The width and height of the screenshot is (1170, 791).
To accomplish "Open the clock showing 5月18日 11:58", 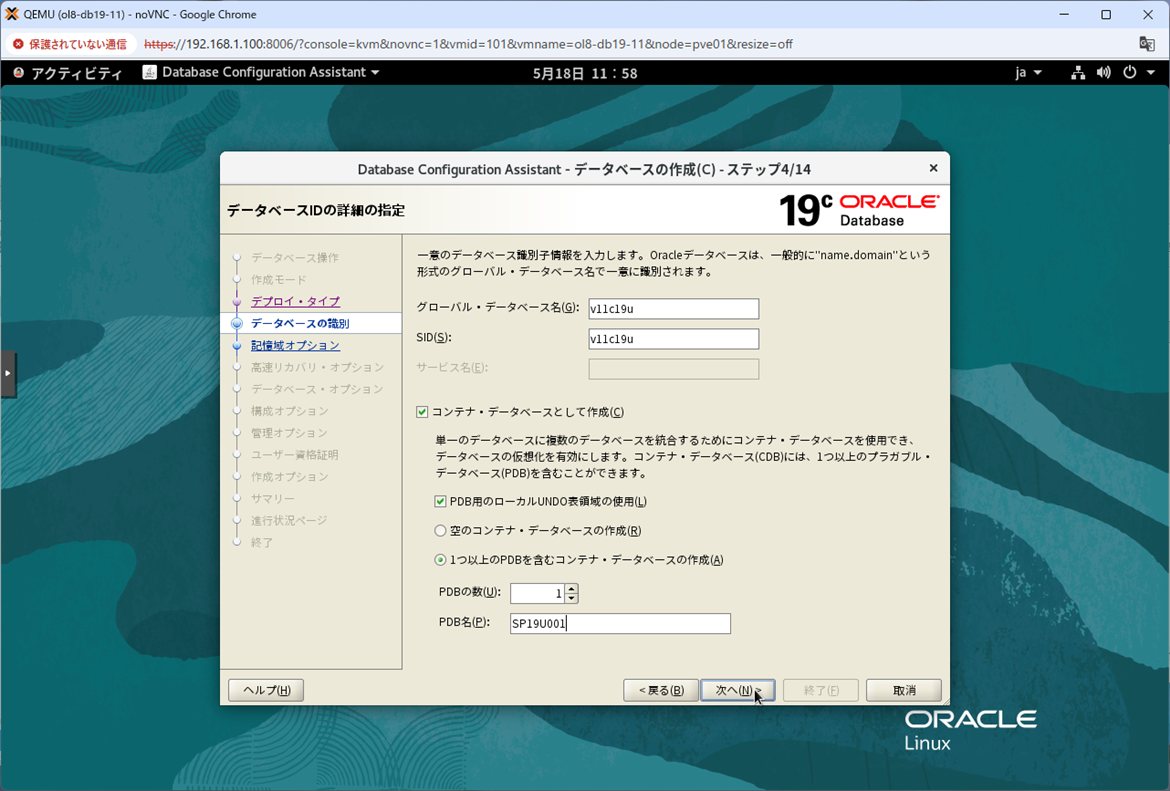I will (585, 73).
